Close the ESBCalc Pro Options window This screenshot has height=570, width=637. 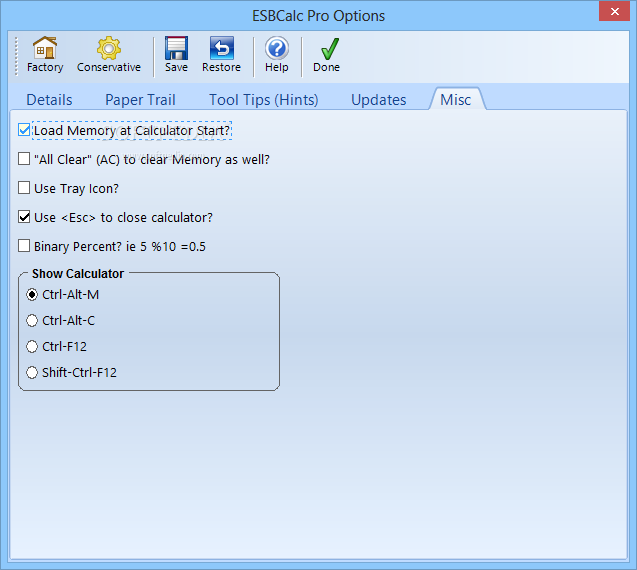614,11
